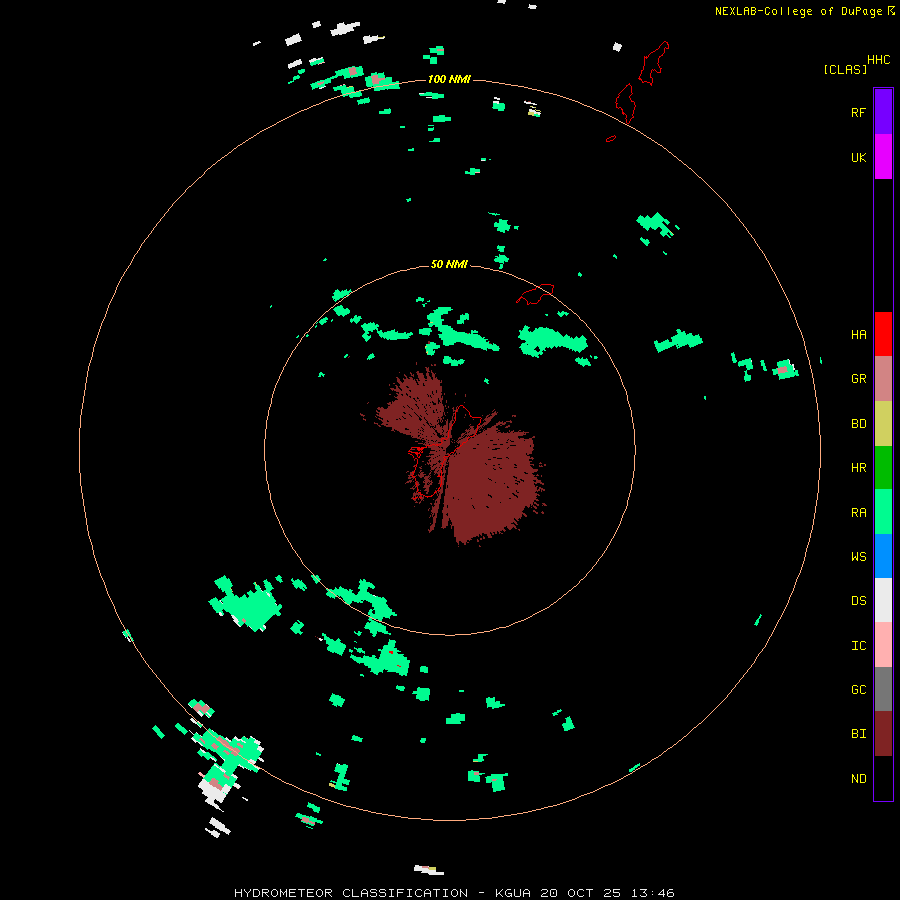The height and width of the screenshot is (900, 900).
Task: Select the GC gray legend swatch
Action: (883, 689)
